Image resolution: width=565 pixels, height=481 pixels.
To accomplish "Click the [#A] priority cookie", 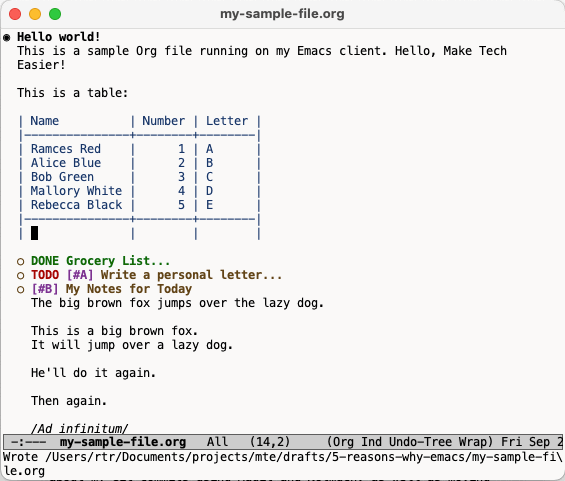I will tap(80, 275).
